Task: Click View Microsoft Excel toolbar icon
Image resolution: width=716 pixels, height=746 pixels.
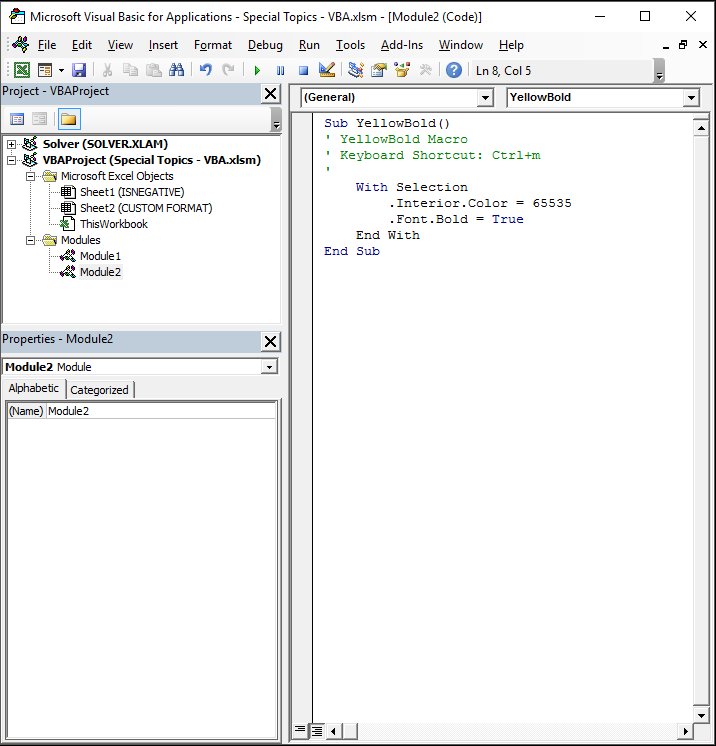Action: 21,70
